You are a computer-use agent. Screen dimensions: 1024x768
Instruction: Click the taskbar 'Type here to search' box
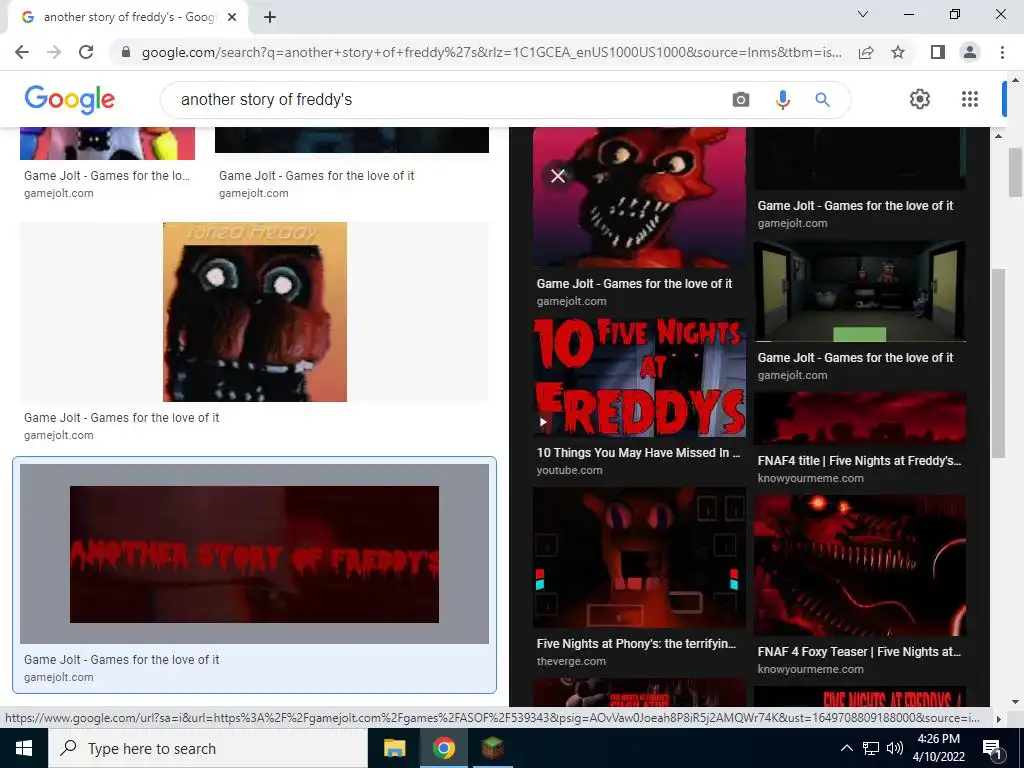coord(208,748)
